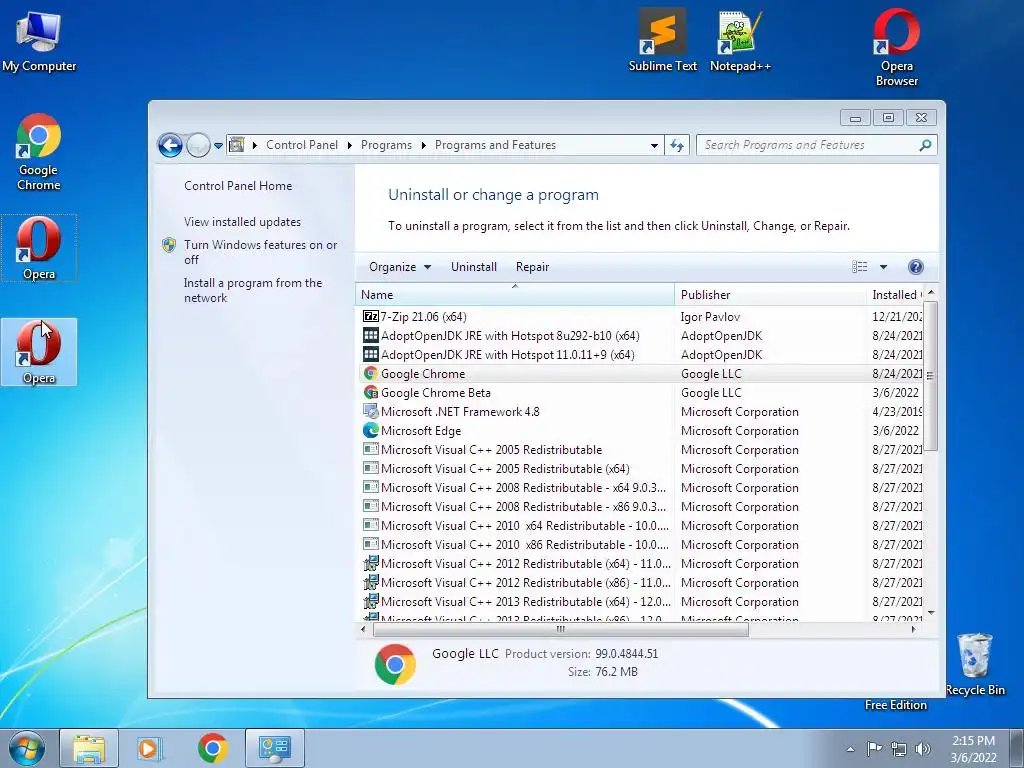Click the horizontal scrollbar right arrow
Image resolution: width=1024 pixels, height=768 pixels.
click(x=913, y=630)
